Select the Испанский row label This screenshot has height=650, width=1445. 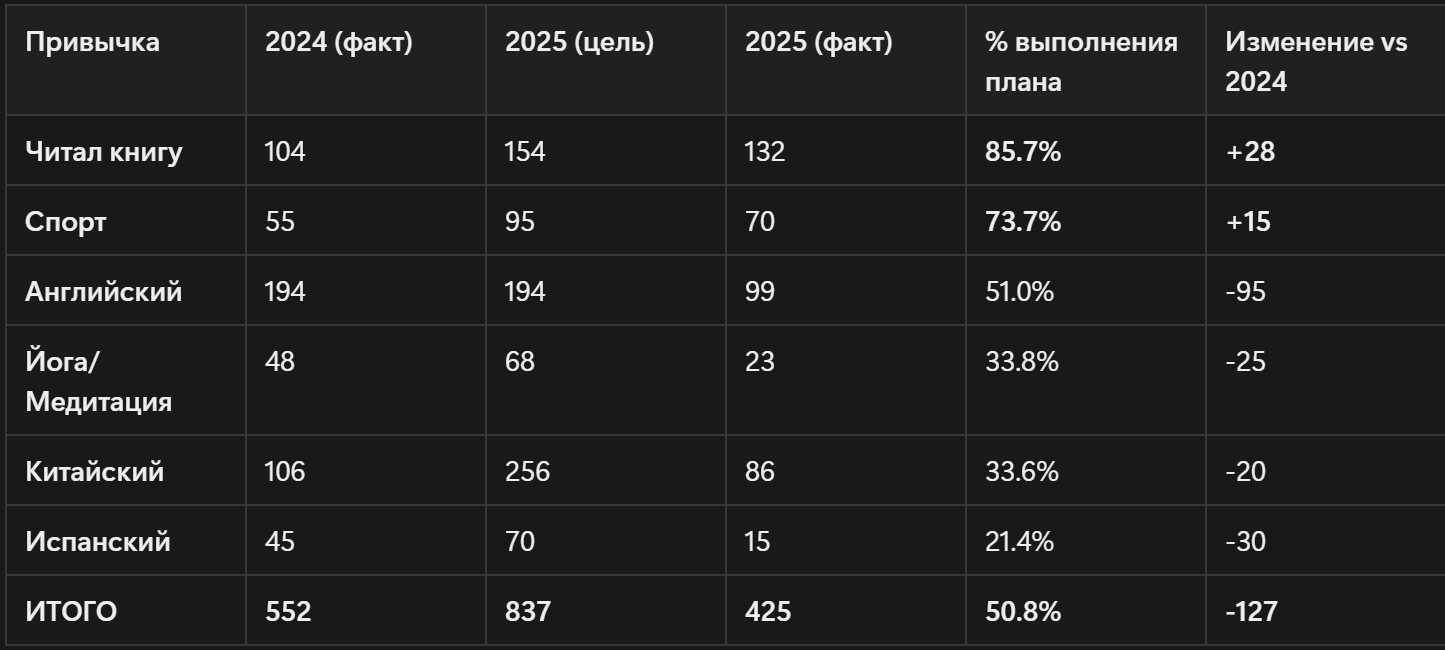point(98,542)
